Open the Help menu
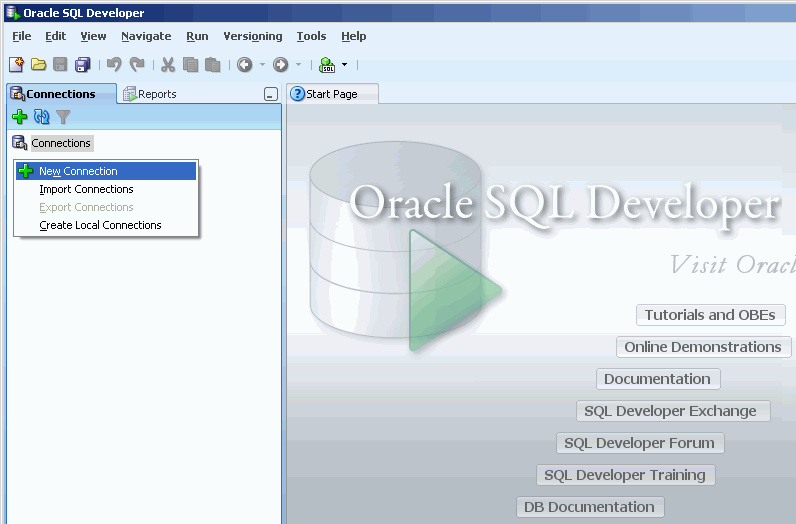This screenshot has width=796, height=524. (x=353, y=37)
